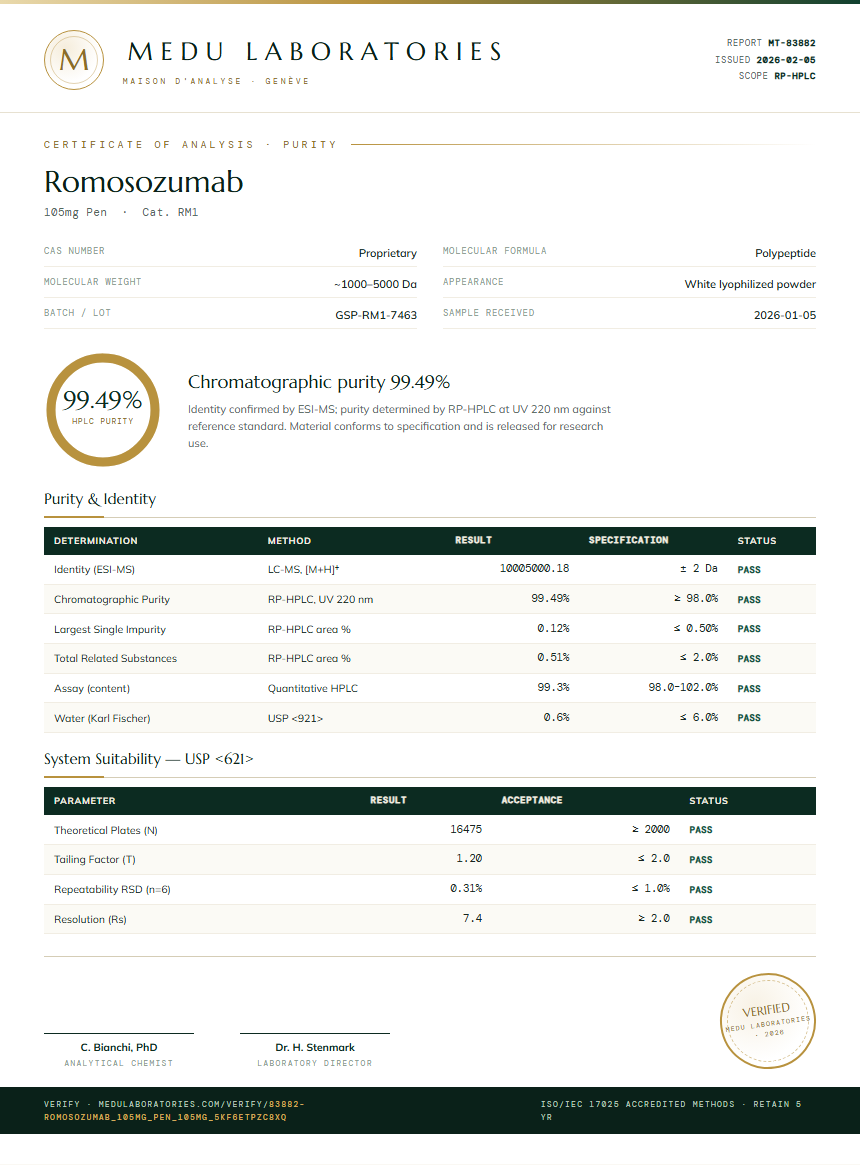This screenshot has height=1165, width=860.
Task: Click the Chromatographic purity 99.49% heading
Action: point(319,382)
